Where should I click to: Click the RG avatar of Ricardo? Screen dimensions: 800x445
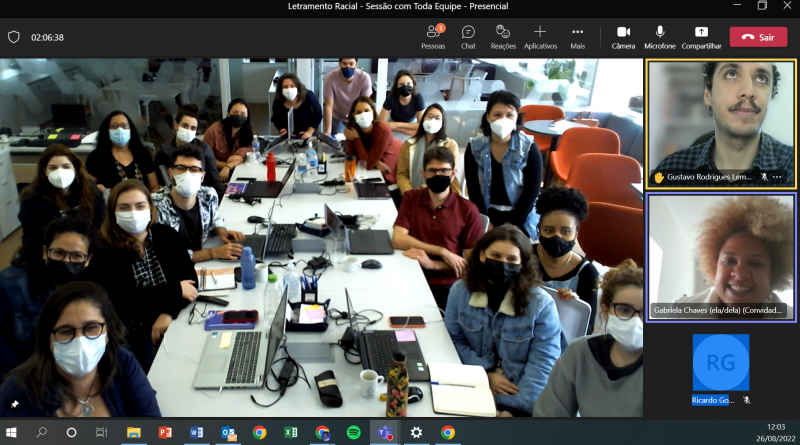720,361
